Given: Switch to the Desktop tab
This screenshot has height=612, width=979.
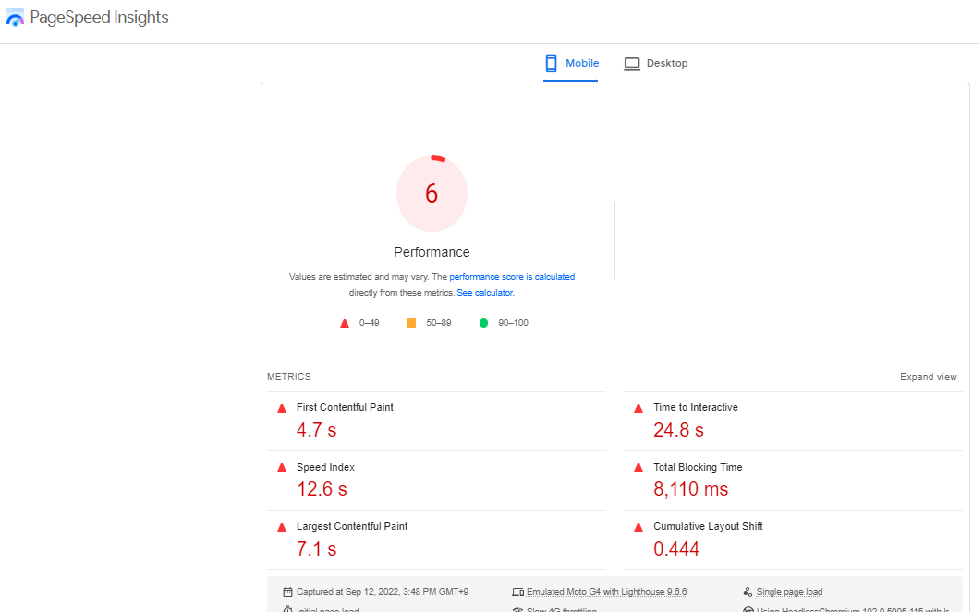Looking at the screenshot, I should [665, 62].
